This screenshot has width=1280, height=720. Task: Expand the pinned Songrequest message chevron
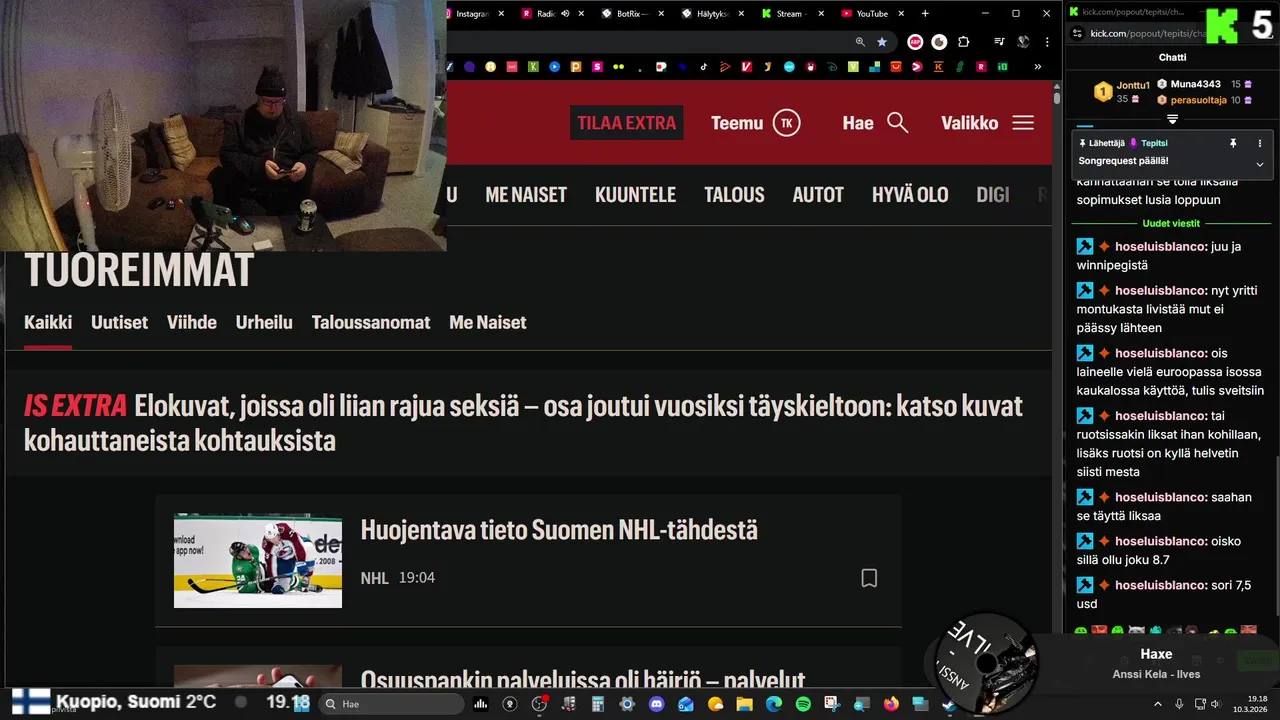[1259, 164]
